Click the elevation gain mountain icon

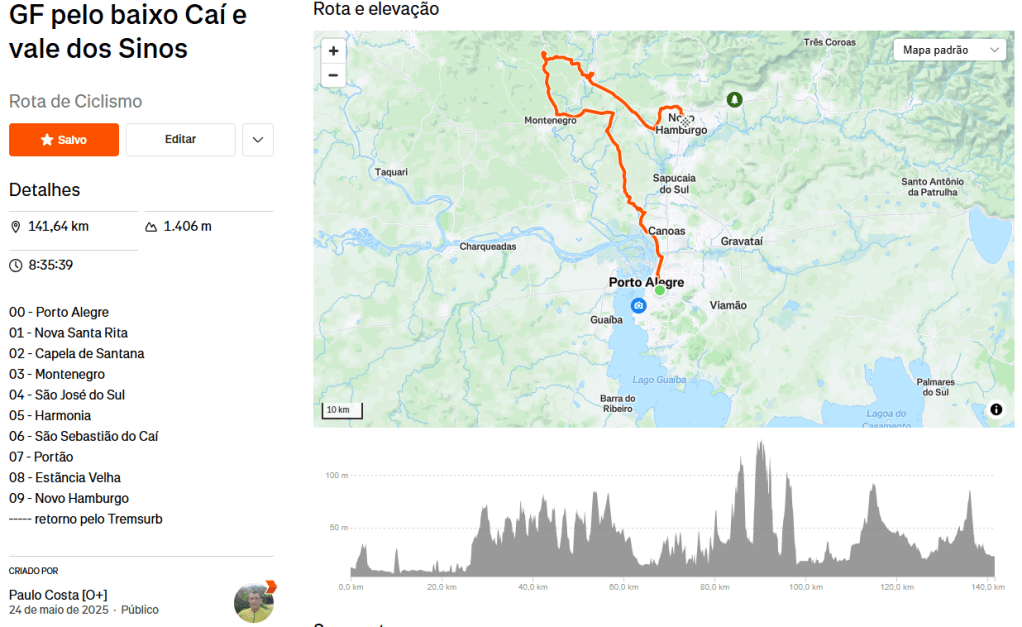tap(151, 227)
